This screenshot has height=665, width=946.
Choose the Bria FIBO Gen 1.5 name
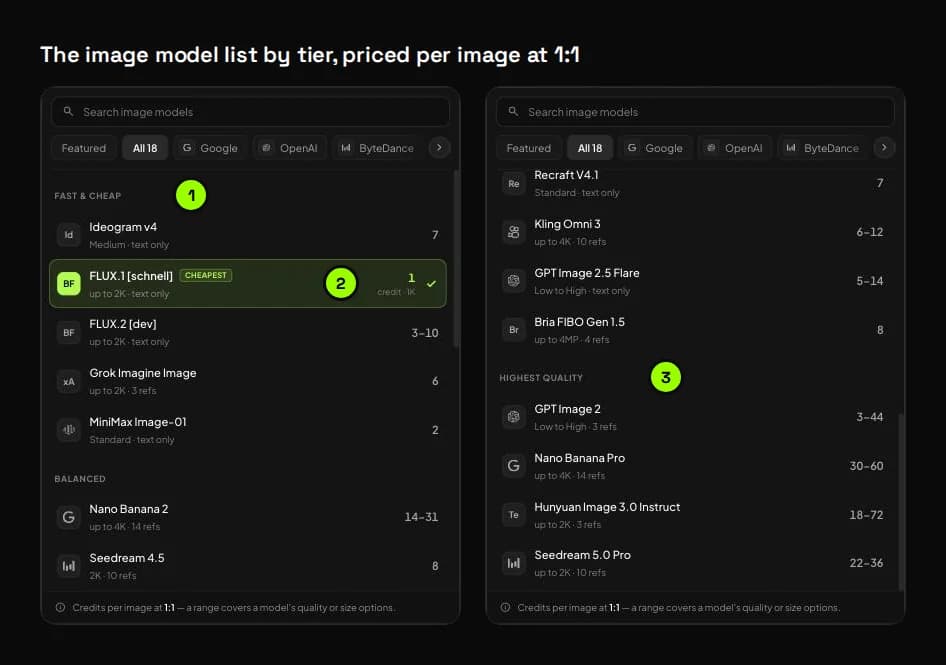[580, 322]
